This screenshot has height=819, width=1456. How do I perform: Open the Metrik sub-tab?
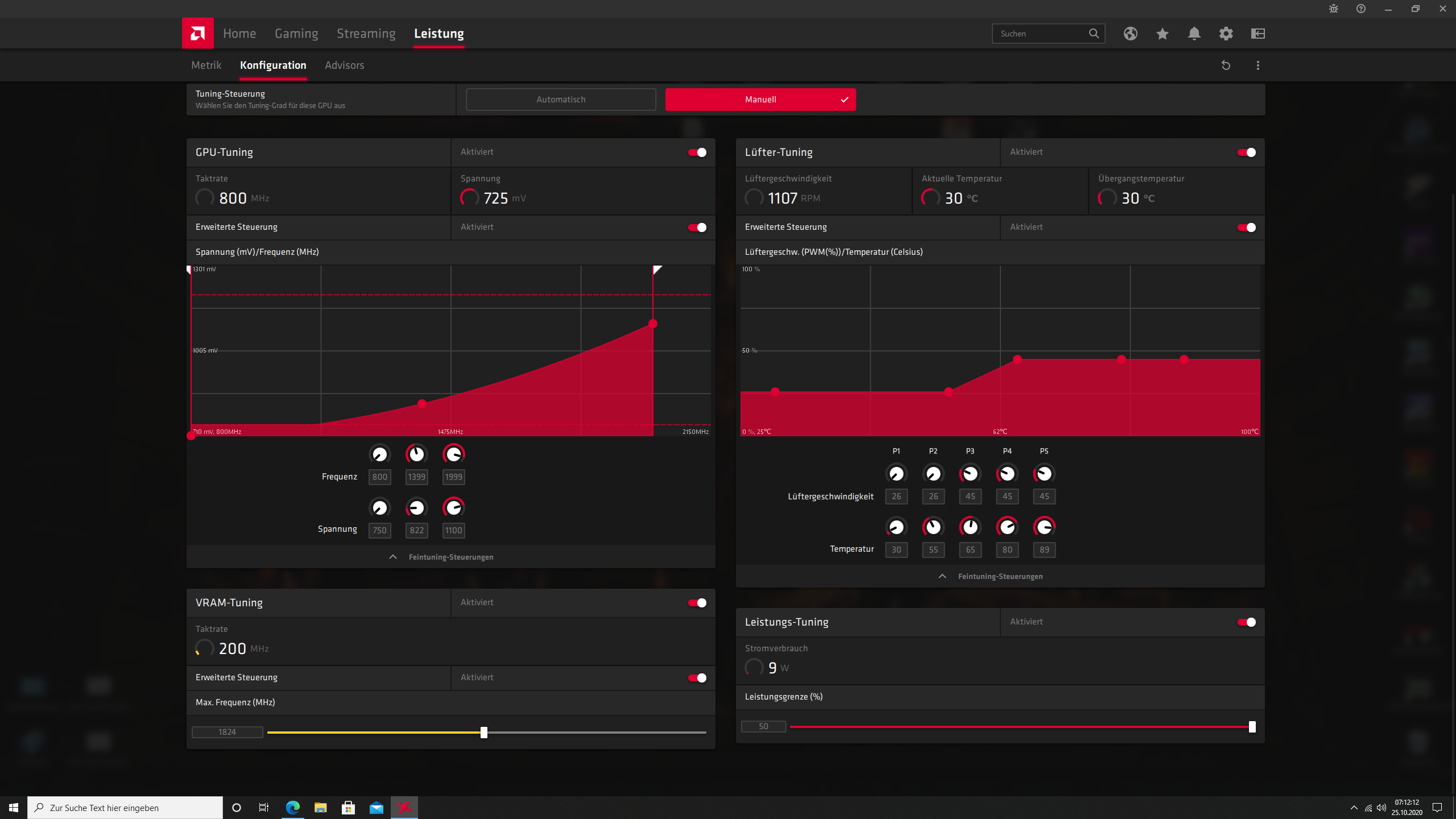[x=206, y=65]
